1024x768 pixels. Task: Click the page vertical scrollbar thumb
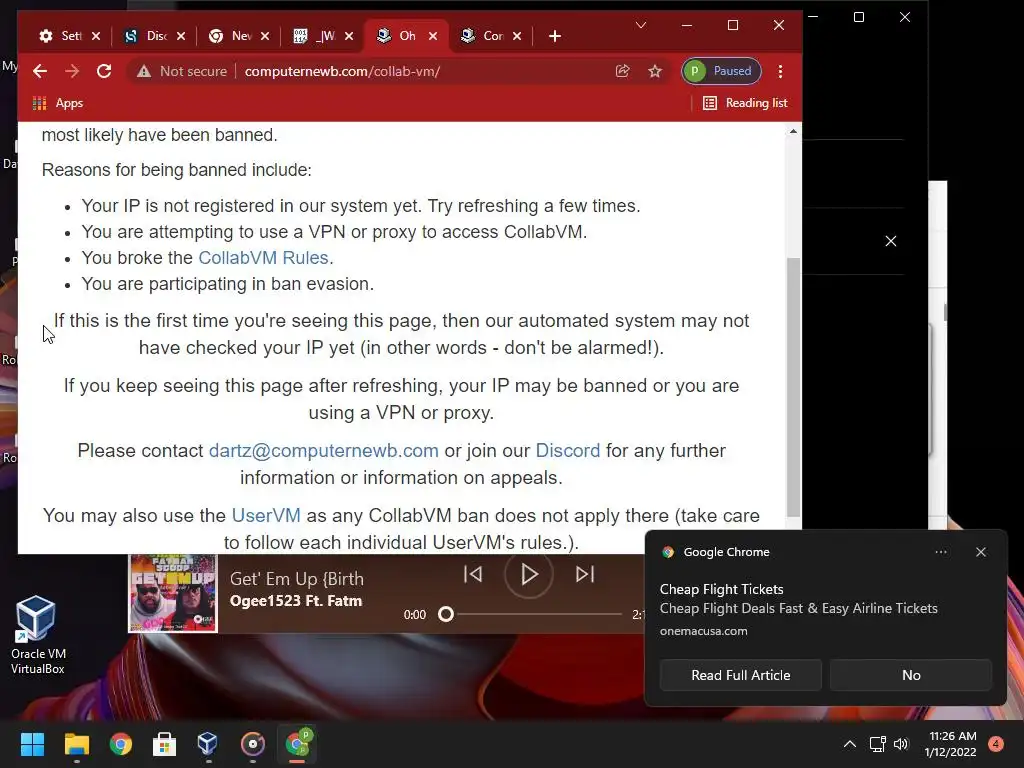point(793,387)
